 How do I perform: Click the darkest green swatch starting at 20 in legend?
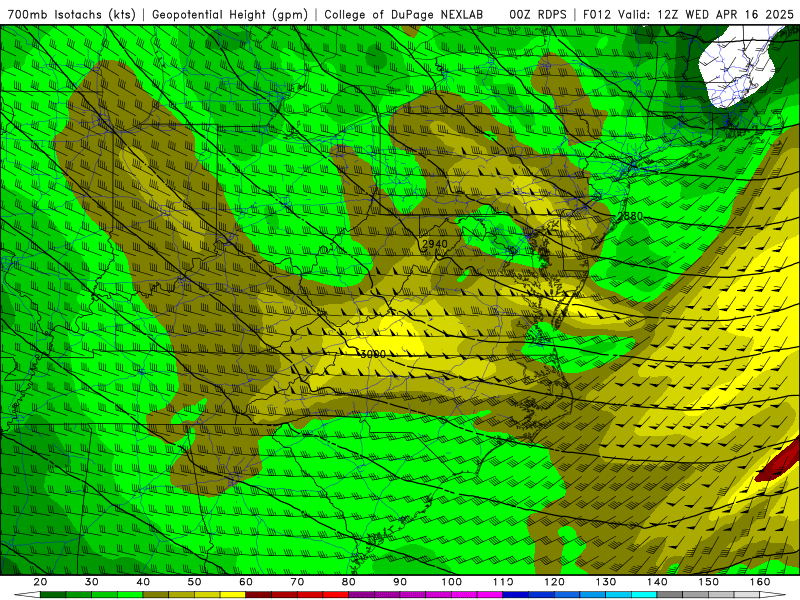pos(53,595)
